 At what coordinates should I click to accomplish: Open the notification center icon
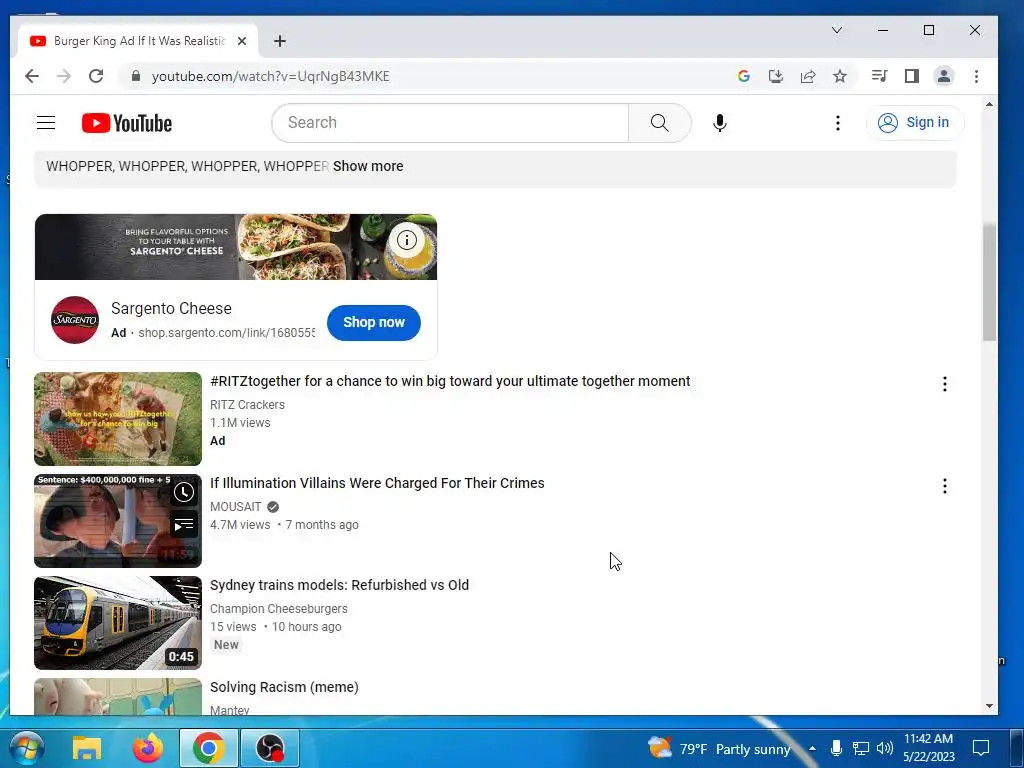coord(981,748)
